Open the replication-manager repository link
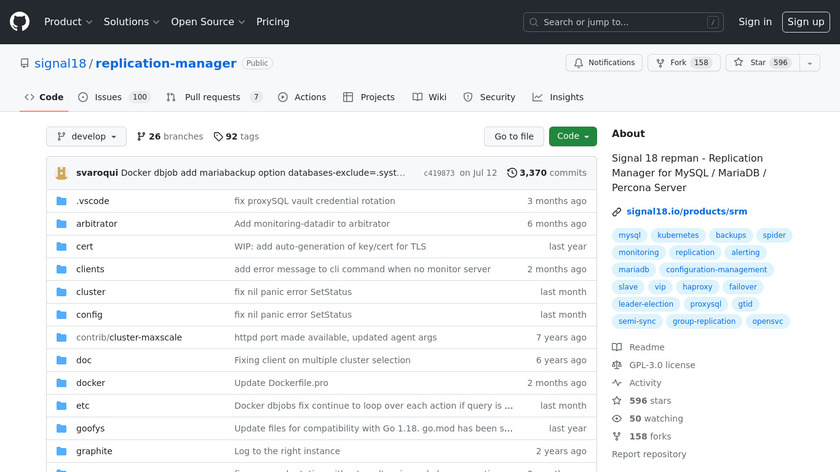The width and height of the screenshot is (840, 472). 166,63
